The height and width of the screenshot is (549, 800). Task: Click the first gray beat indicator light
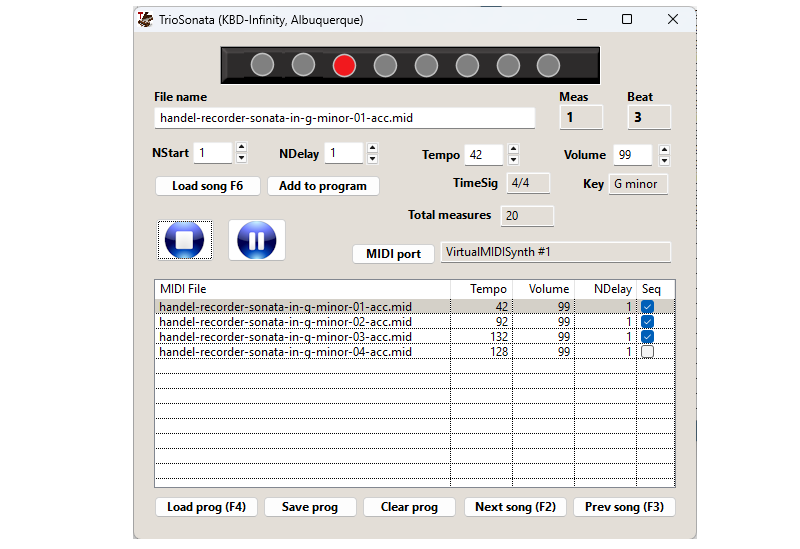point(262,65)
